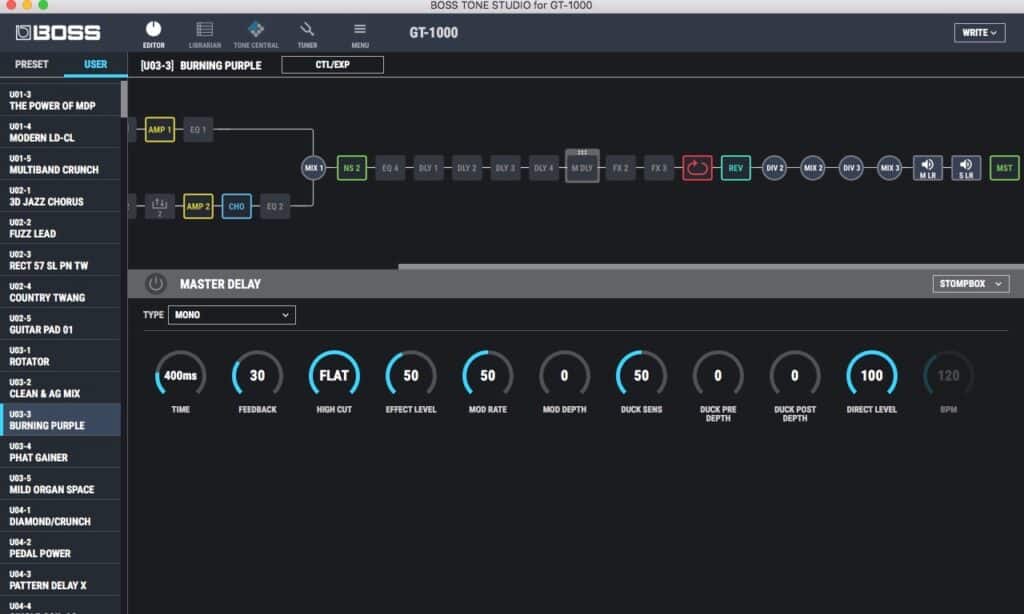
Task: Select the M DLY block
Action: point(582,166)
